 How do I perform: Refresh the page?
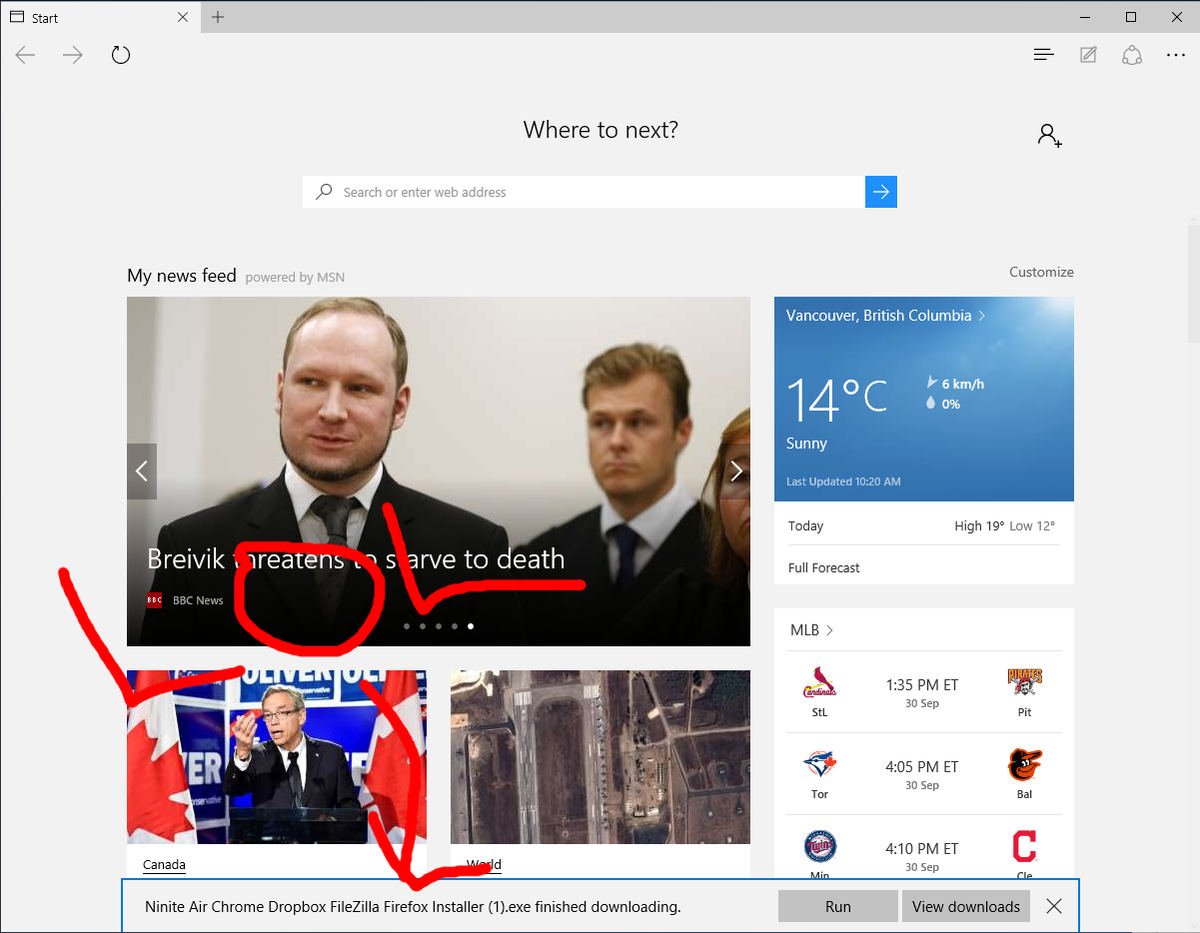click(121, 55)
